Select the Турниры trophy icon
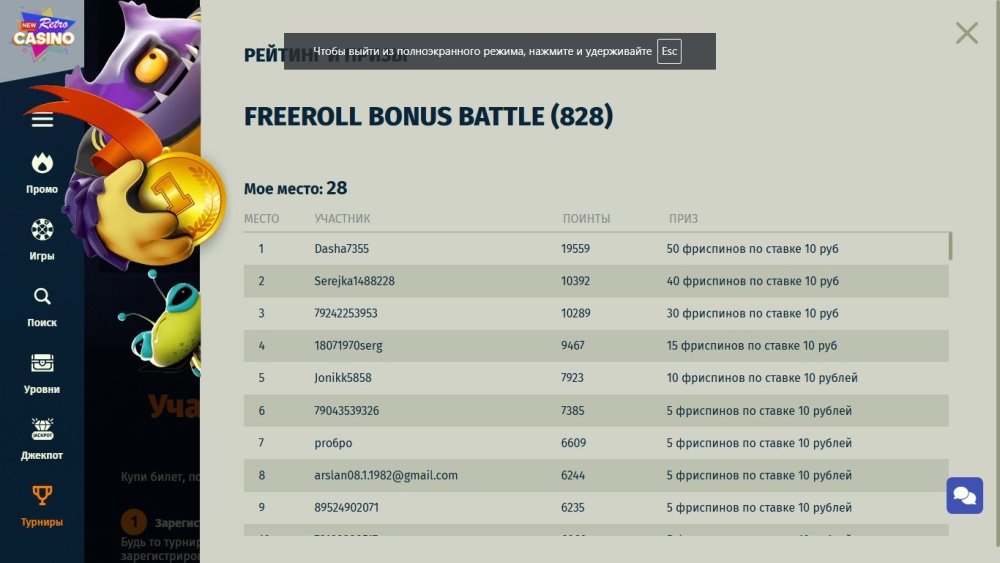 (42, 496)
